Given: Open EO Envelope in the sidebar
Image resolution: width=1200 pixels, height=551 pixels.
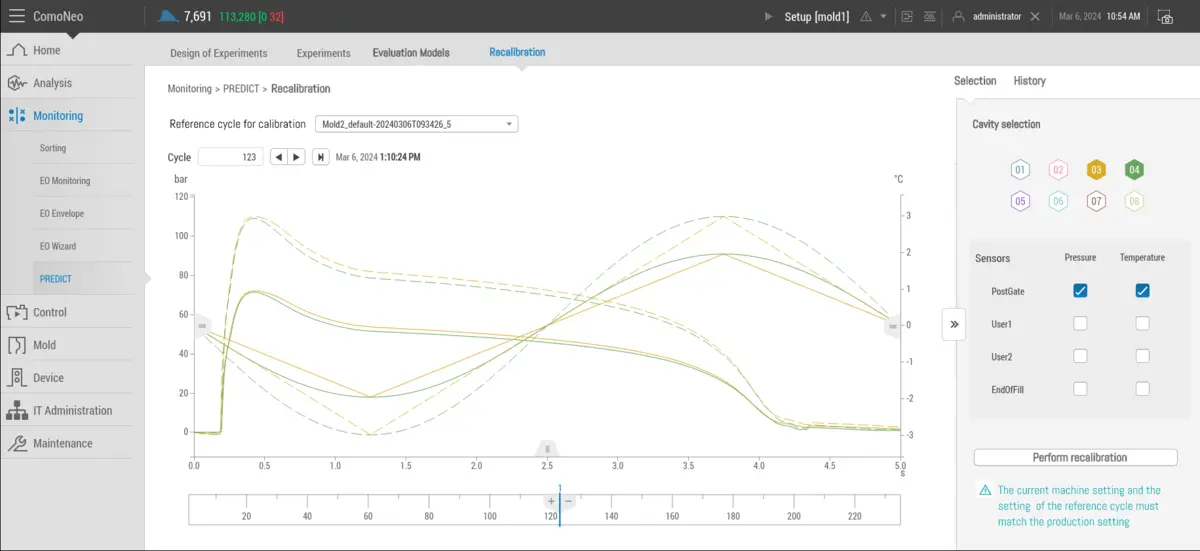Looking at the screenshot, I should (x=62, y=213).
